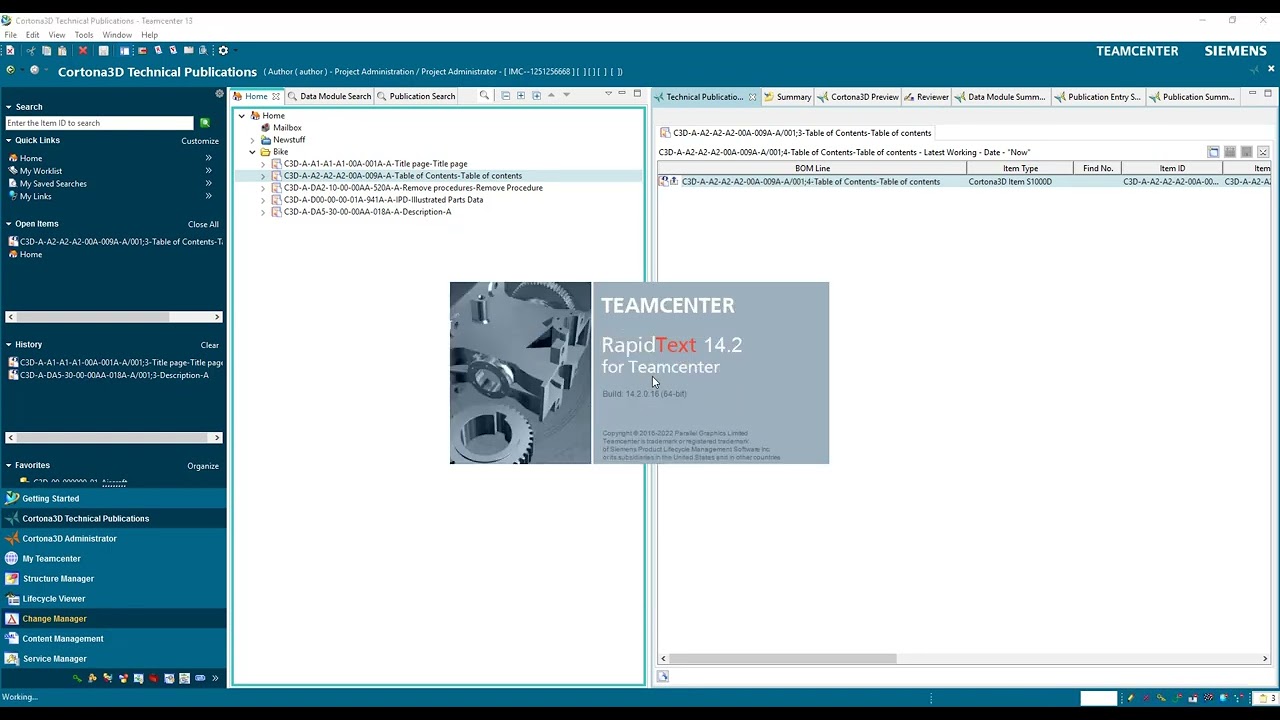Open Structure Manager perspective
This screenshot has width=1280, height=720.
tap(58, 579)
